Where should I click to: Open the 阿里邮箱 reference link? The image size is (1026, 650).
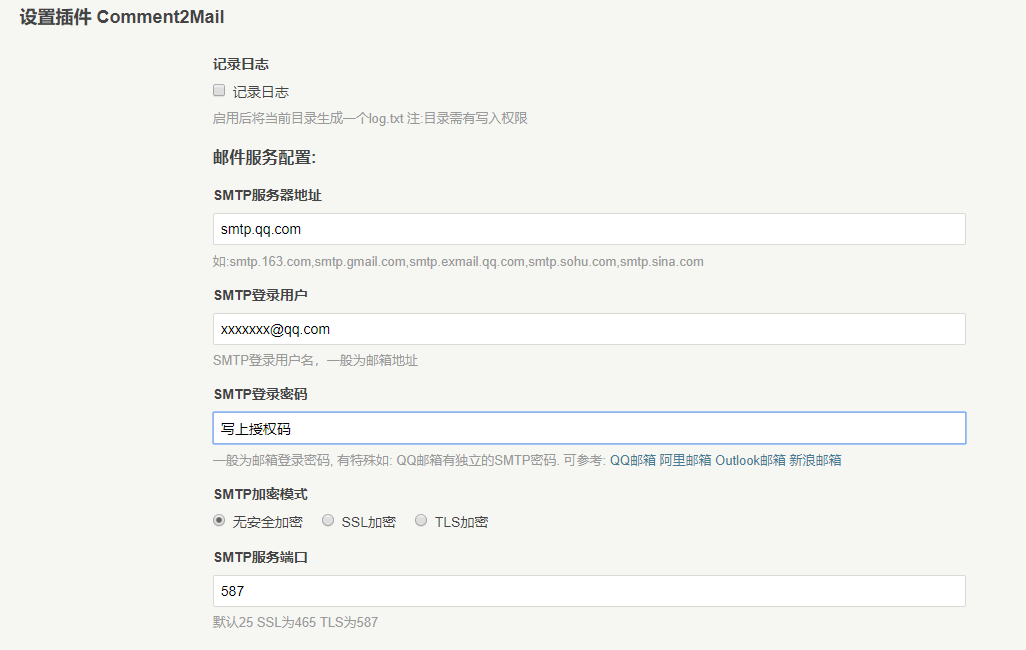685,460
